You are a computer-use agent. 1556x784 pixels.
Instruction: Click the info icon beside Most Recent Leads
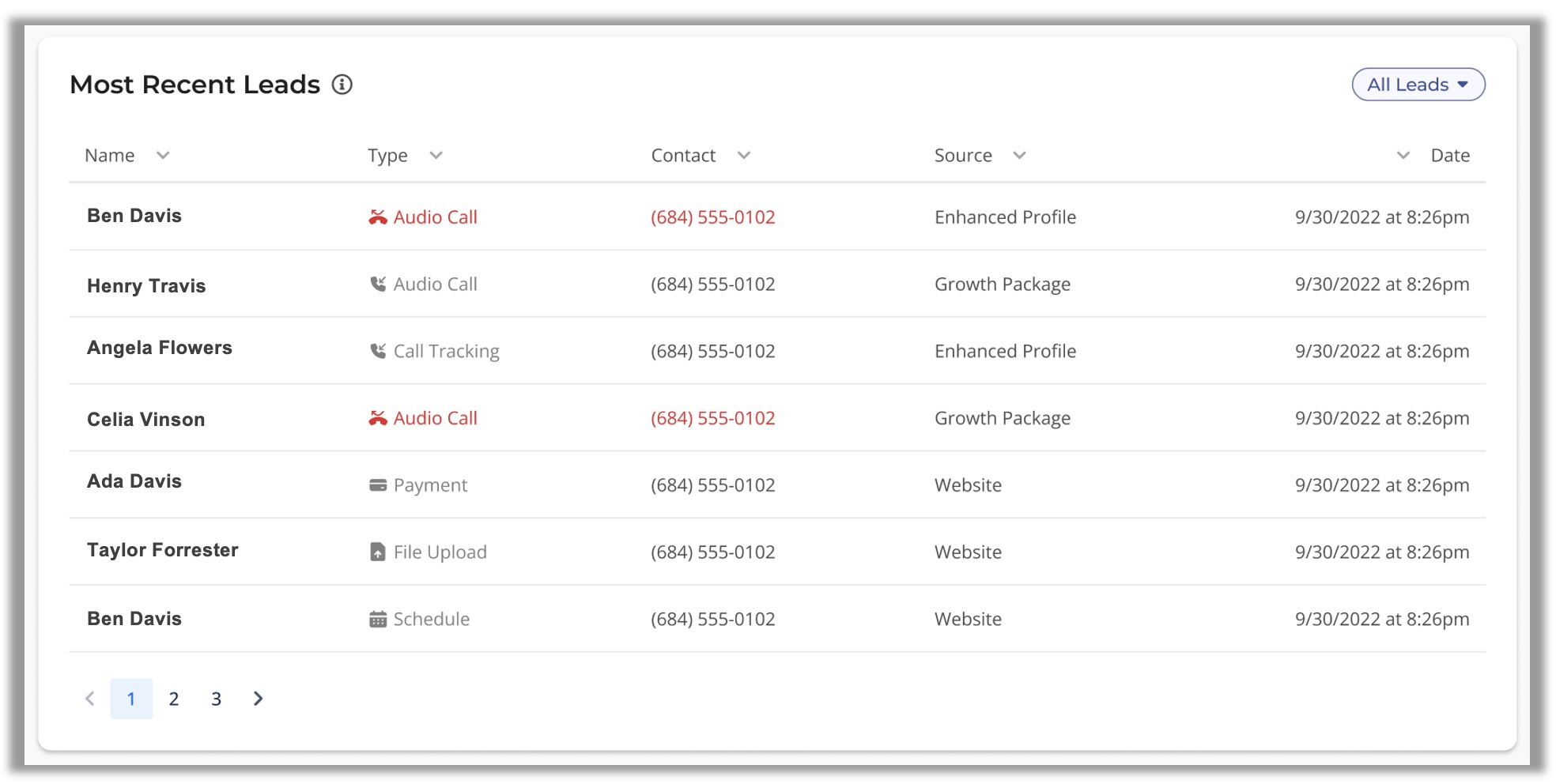(x=342, y=85)
